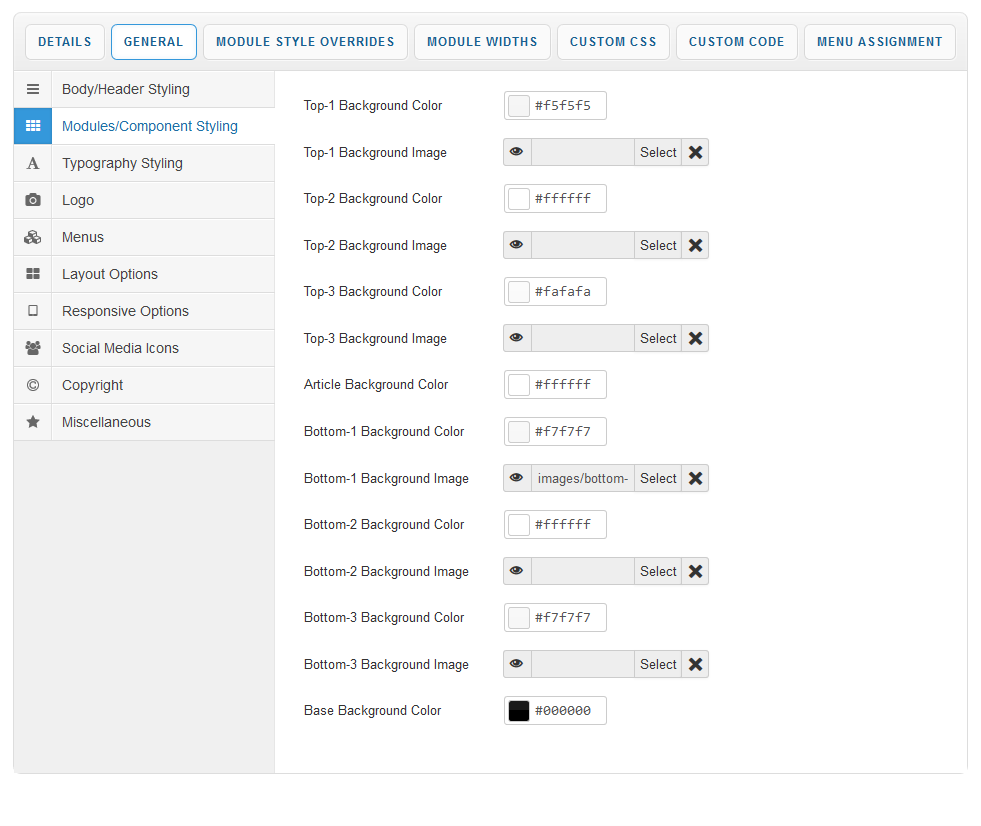Image resolution: width=981 pixels, height=826 pixels.
Task: Click the copyright symbol icon in sidebar
Action: tap(33, 385)
